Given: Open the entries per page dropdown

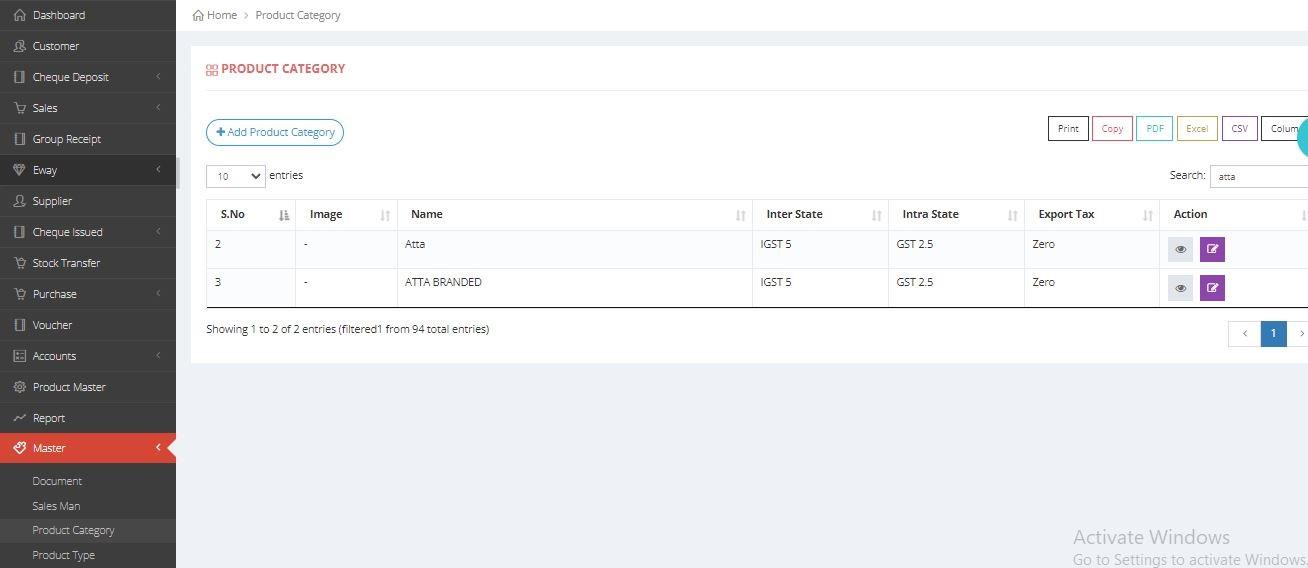Looking at the screenshot, I should (x=235, y=176).
